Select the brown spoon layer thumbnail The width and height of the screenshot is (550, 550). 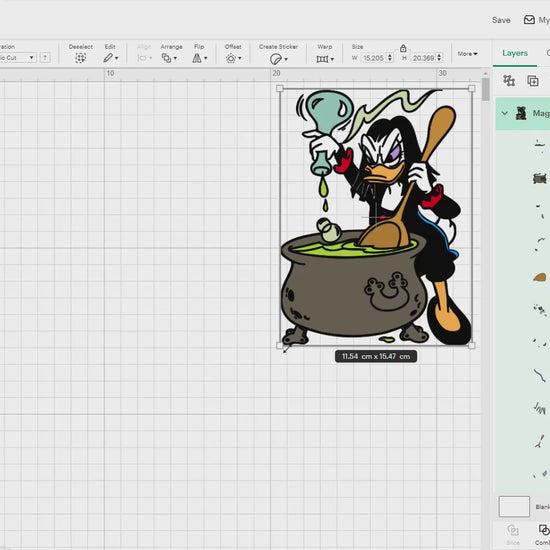[x=540, y=277]
